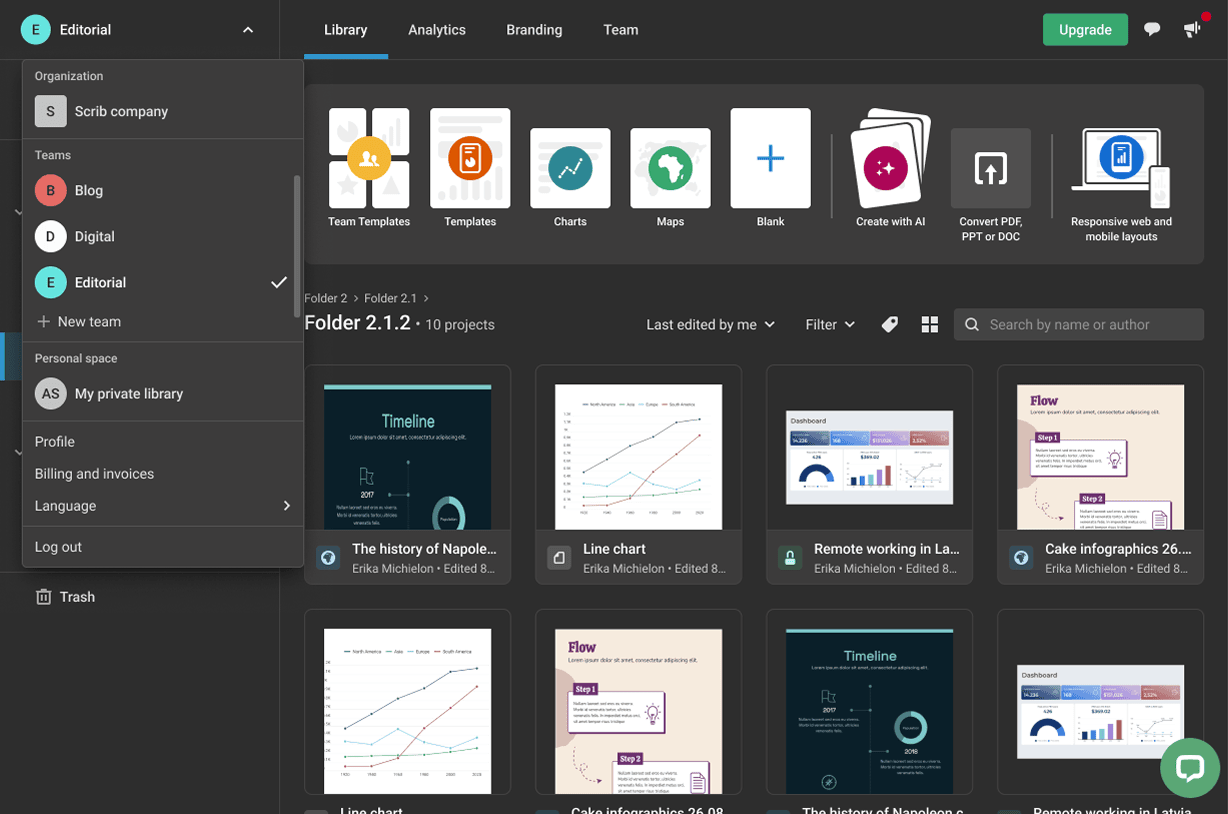This screenshot has height=814, width=1228.
Task: Create a Blank project
Action: click(x=770, y=168)
